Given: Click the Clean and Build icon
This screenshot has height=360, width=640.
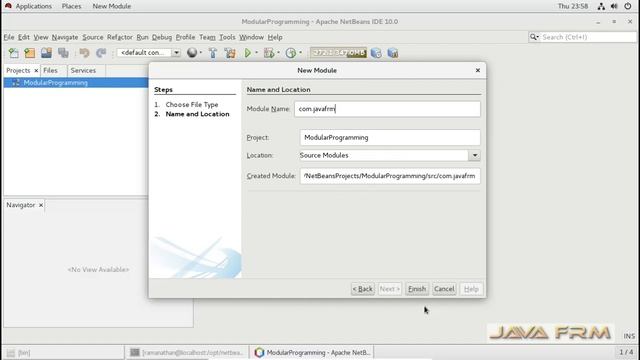Looking at the screenshot, I should click(x=230, y=53).
